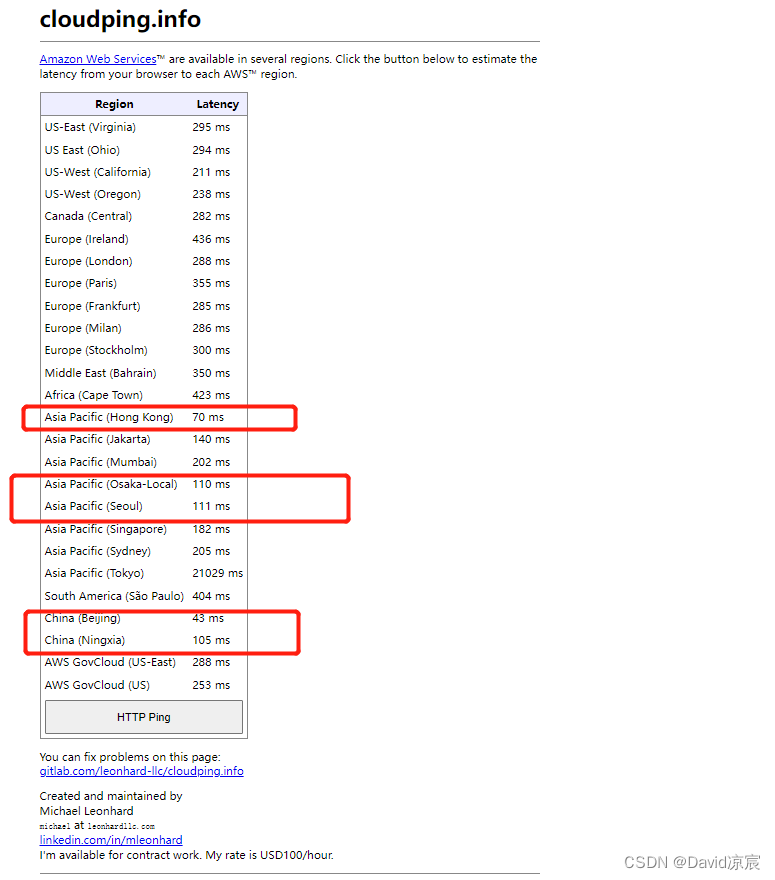Select the Europe (Stockholm) region

point(96,350)
